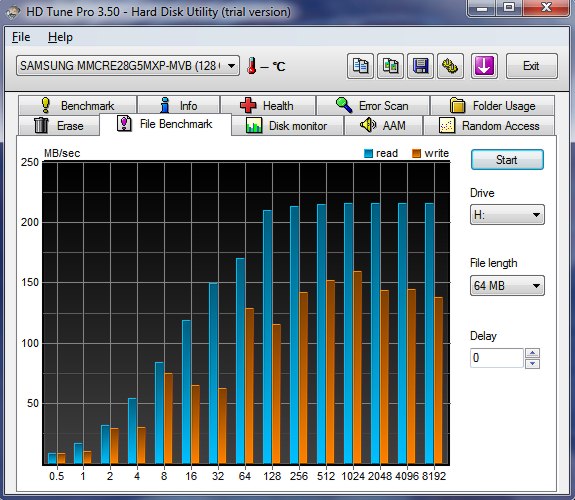575x500 pixels.
Task: Click the orange write legend swatch
Action: coord(416,153)
